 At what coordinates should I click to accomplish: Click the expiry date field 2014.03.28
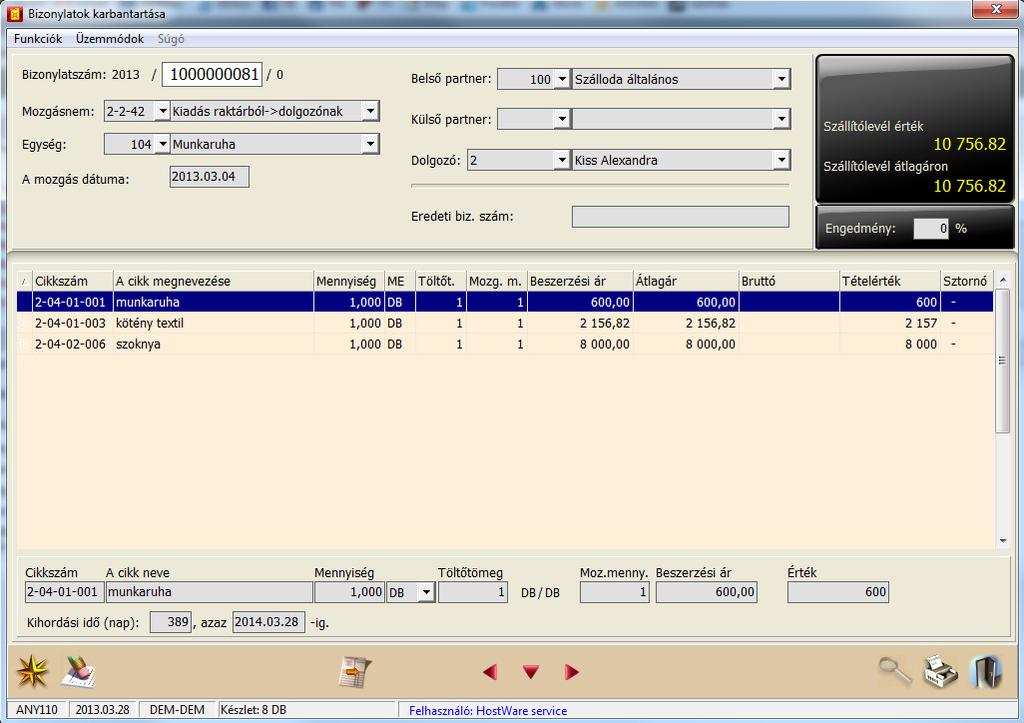tap(268, 622)
